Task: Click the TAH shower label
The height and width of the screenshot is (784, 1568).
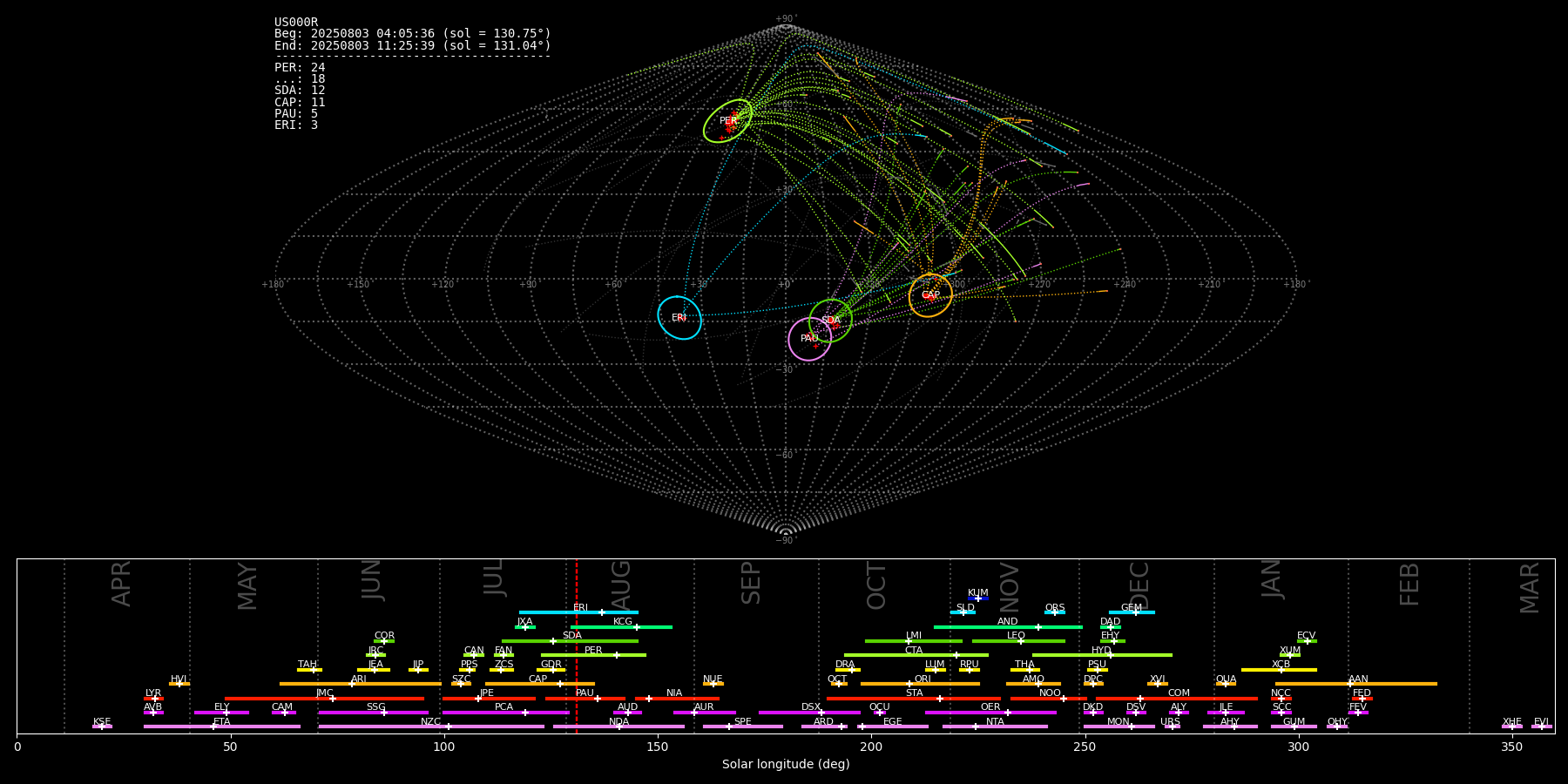Action: 308,665
